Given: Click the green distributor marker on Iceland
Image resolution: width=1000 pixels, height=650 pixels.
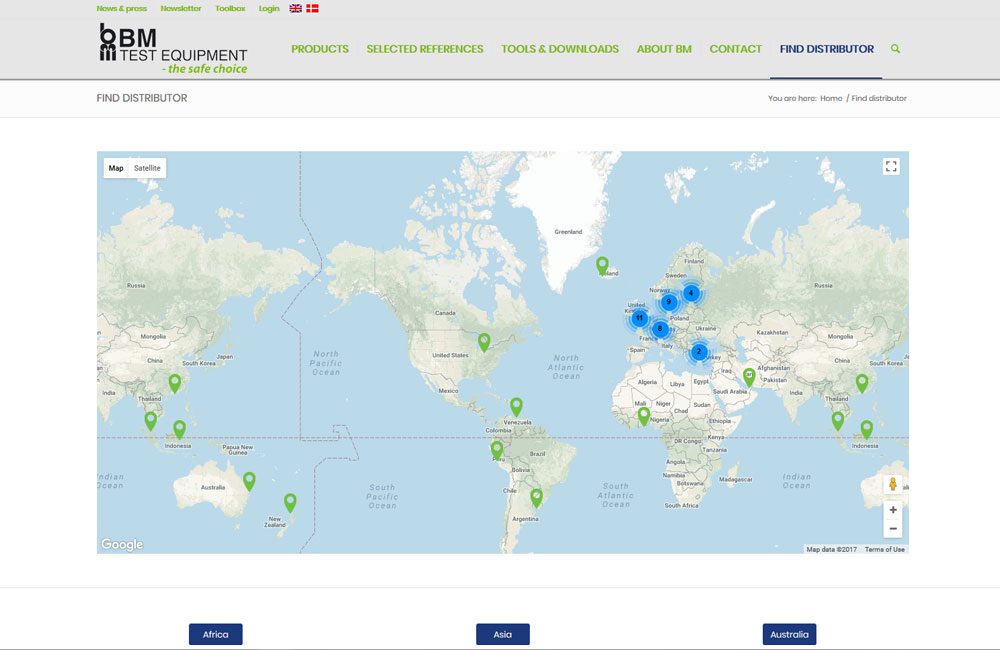Looking at the screenshot, I should coord(601,266).
